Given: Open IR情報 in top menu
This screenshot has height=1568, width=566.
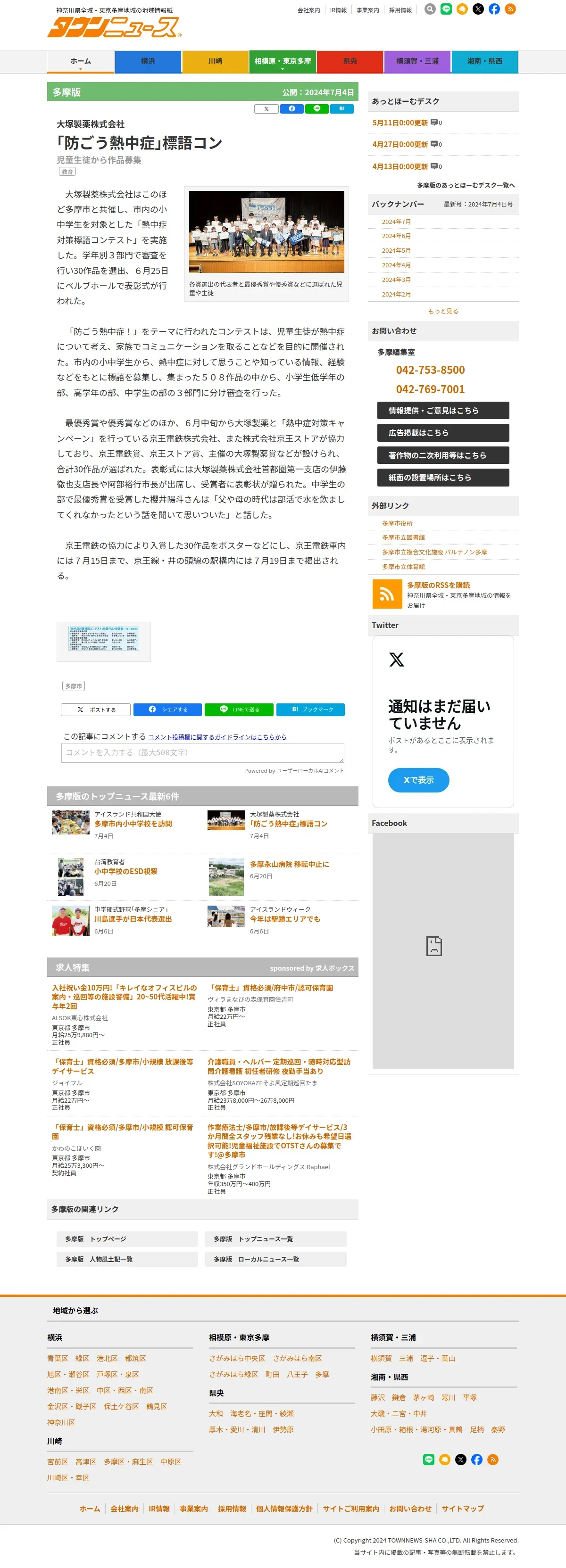Looking at the screenshot, I should (x=338, y=10).
